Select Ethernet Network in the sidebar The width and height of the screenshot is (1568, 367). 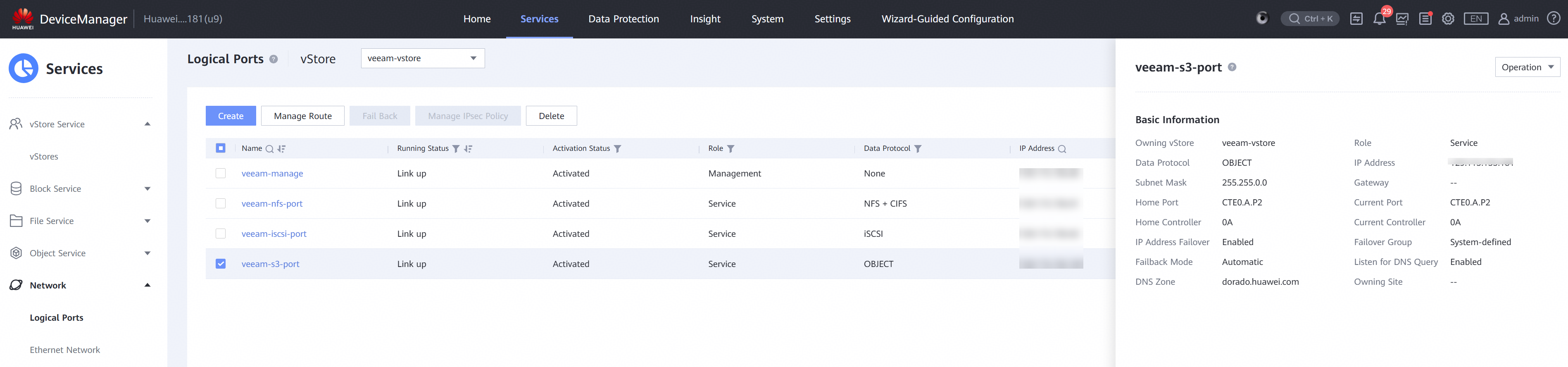64,350
